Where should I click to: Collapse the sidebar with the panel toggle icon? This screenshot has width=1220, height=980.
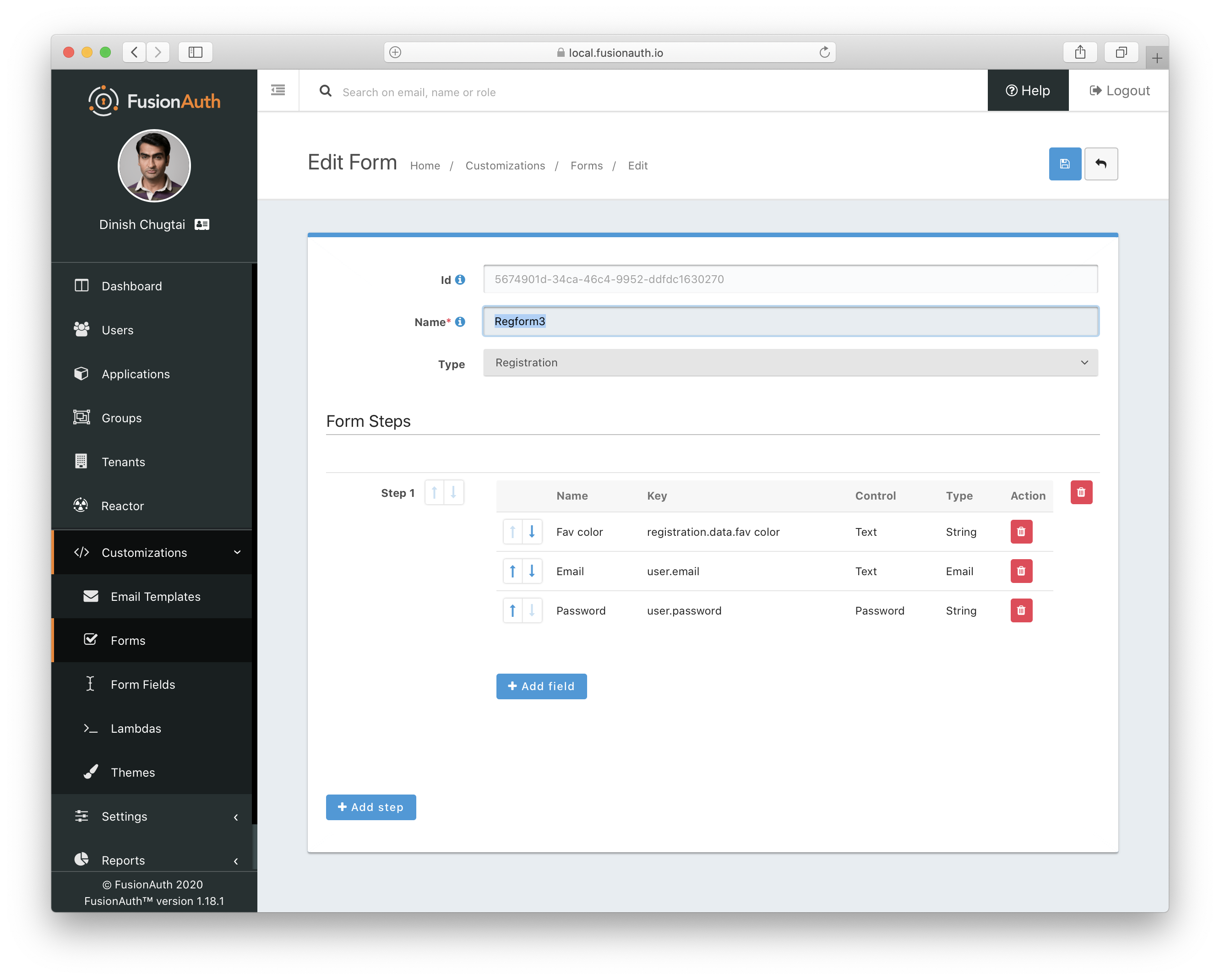pos(277,90)
